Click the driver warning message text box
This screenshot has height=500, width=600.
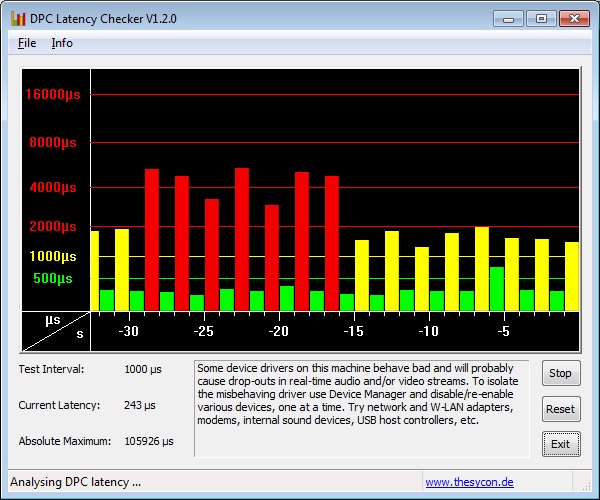(362, 409)
